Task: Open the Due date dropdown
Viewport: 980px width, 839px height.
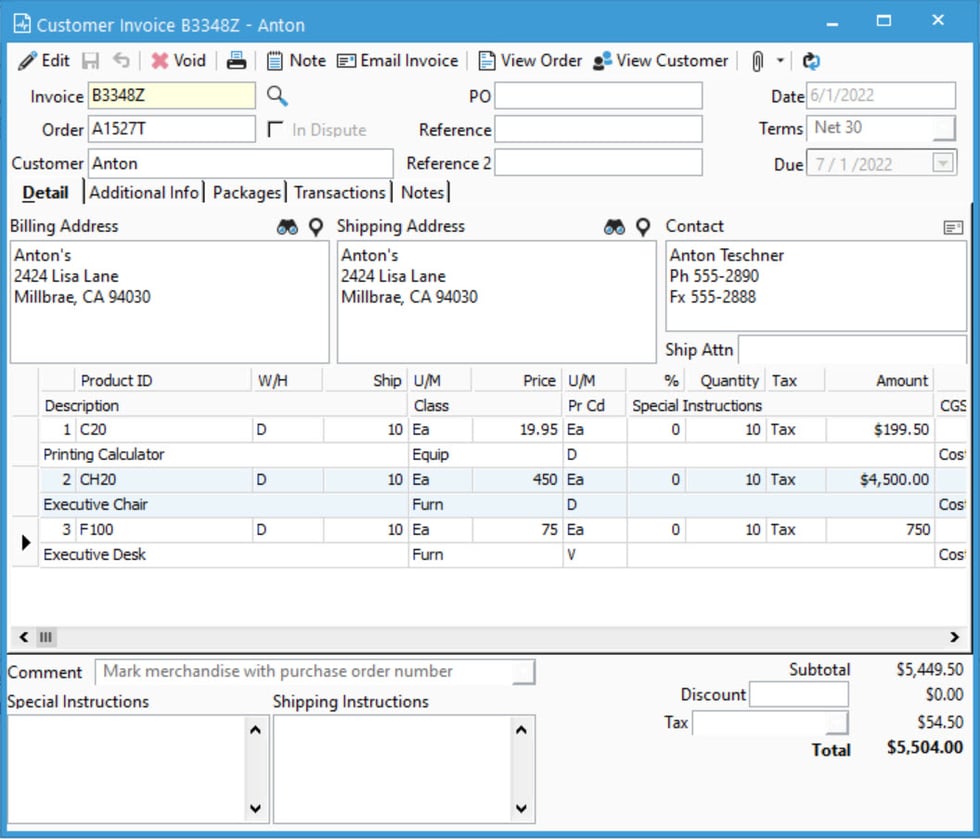Action: coord(943,164)
